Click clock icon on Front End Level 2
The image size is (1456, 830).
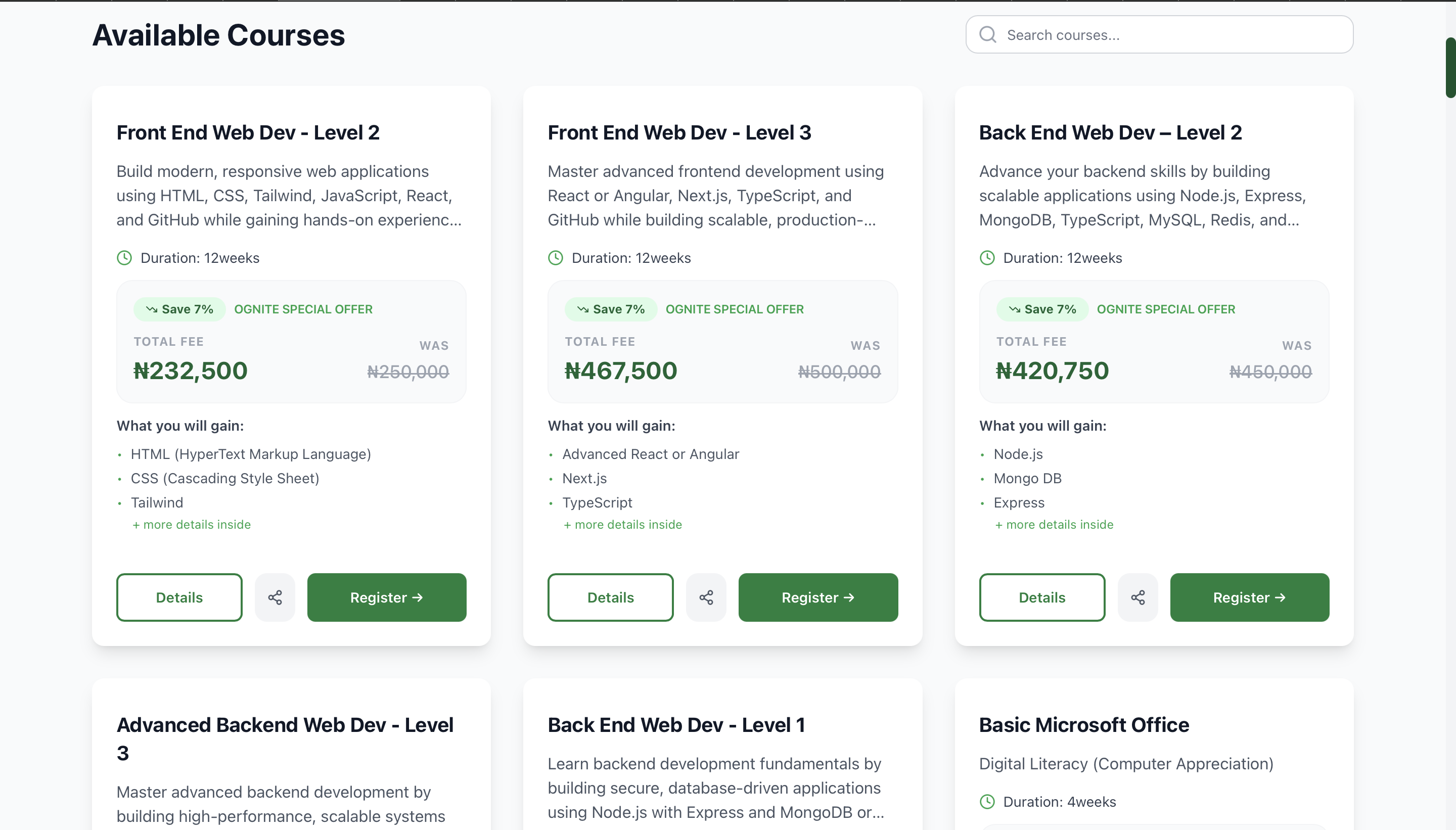coord(124,258)
